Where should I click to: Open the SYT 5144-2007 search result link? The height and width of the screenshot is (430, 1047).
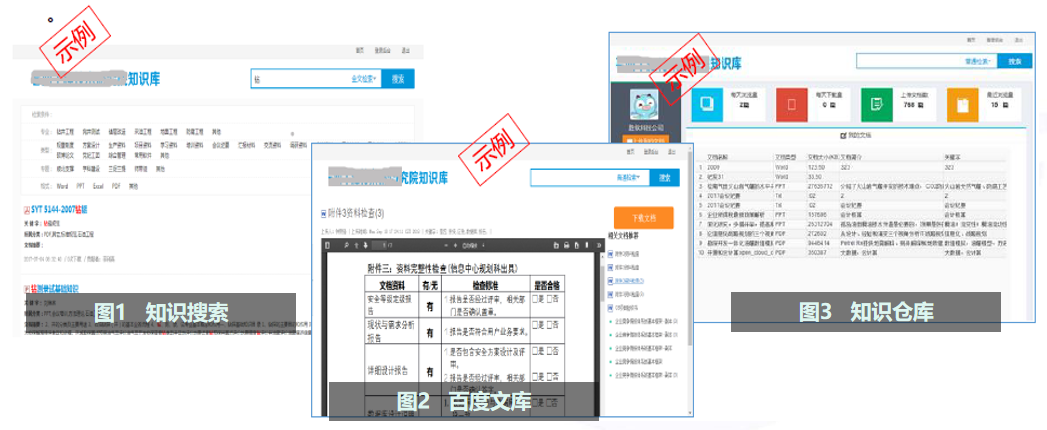pyautogui.click(x=59, y=210)
